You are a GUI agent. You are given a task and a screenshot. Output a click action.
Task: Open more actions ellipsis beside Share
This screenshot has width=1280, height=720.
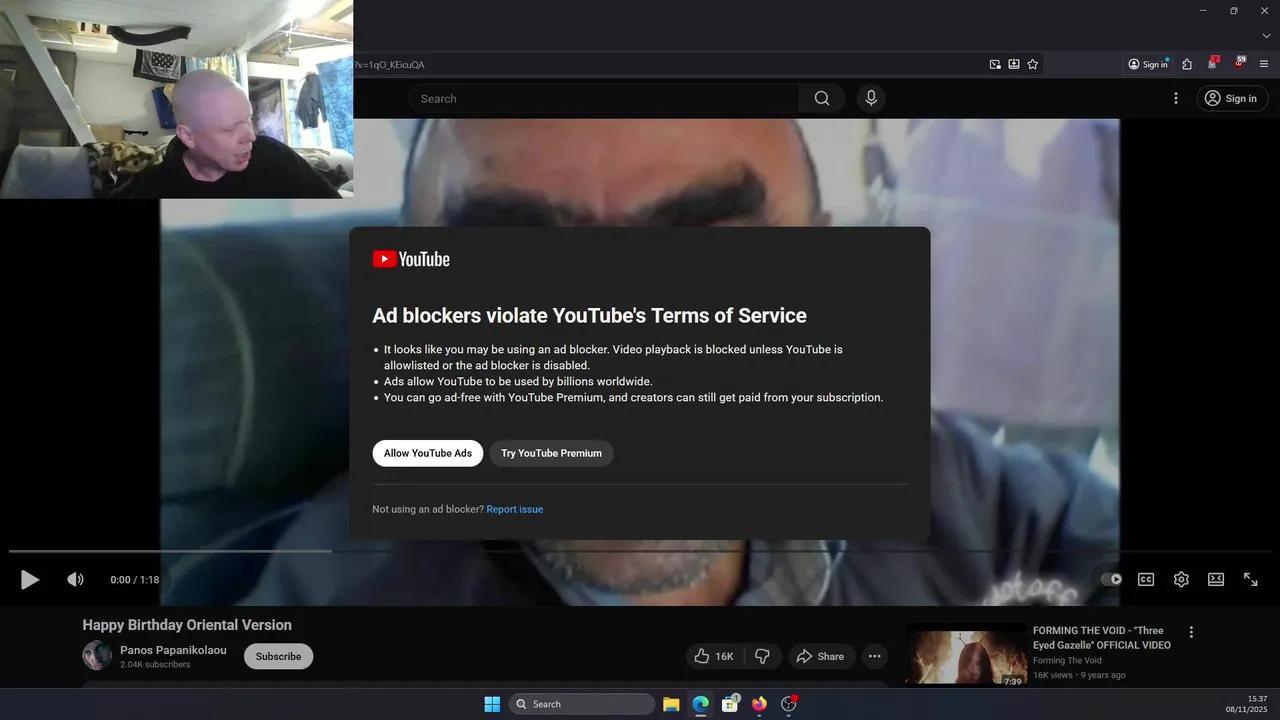coord(875,656)
